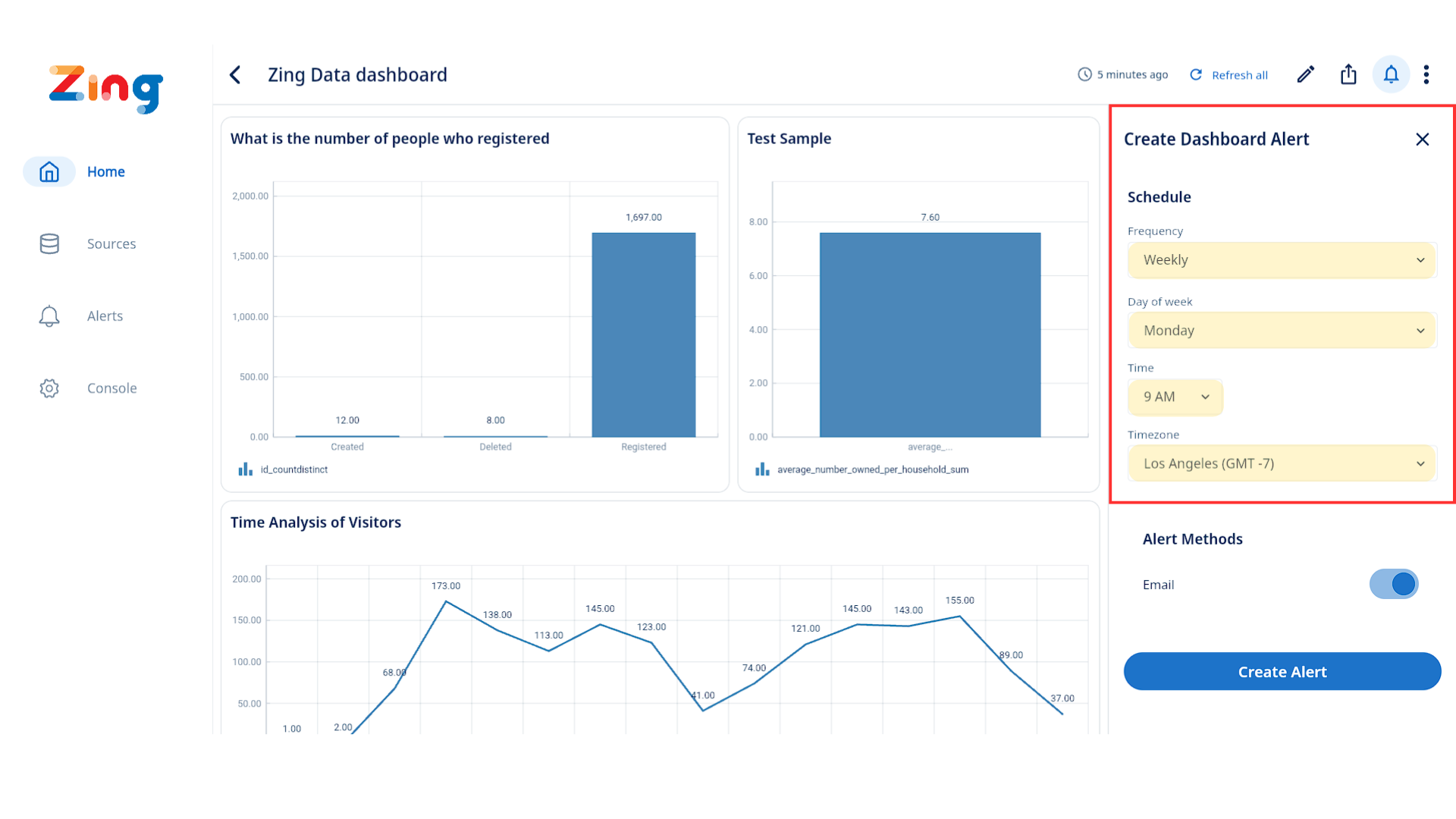Click the Registered bar in the chart
The image size is (1456, 819).
pyautogui.click(x=643, y=334)
